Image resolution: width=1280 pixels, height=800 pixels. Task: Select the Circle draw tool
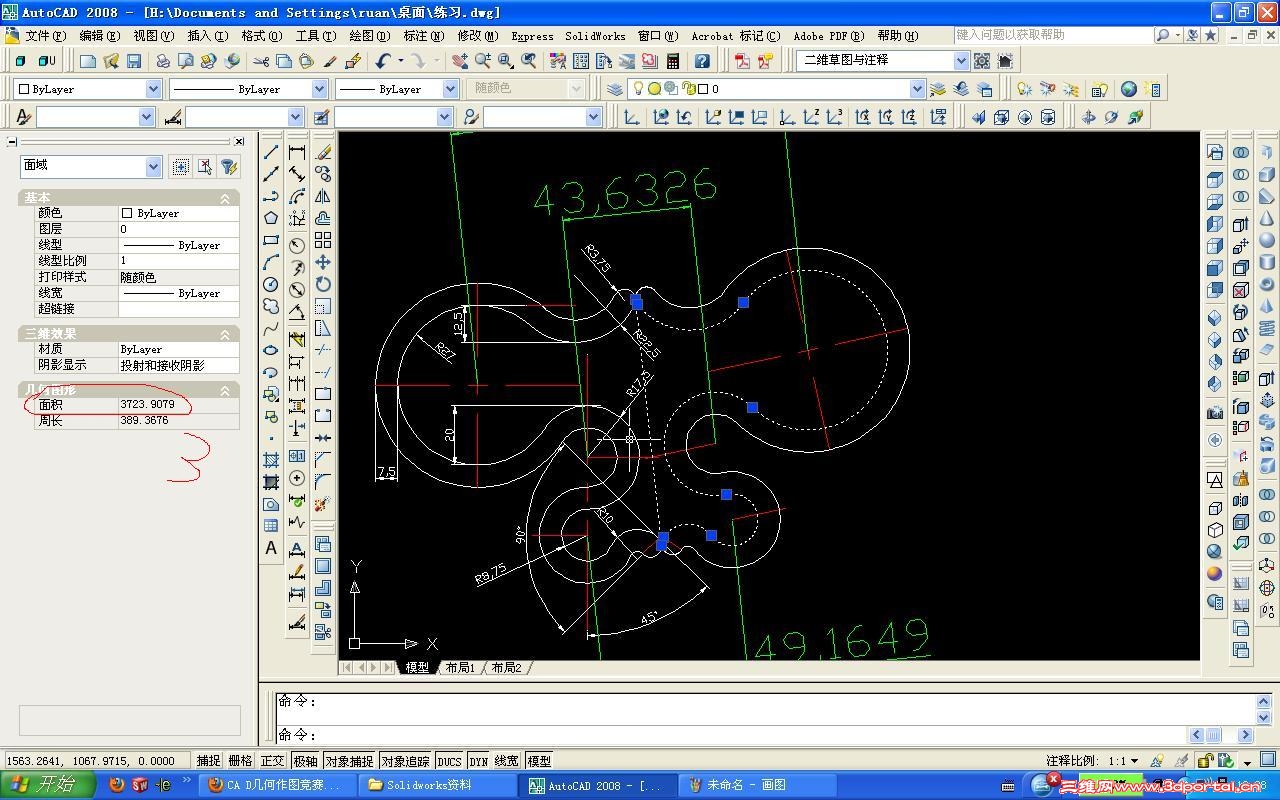coord(271,284)
